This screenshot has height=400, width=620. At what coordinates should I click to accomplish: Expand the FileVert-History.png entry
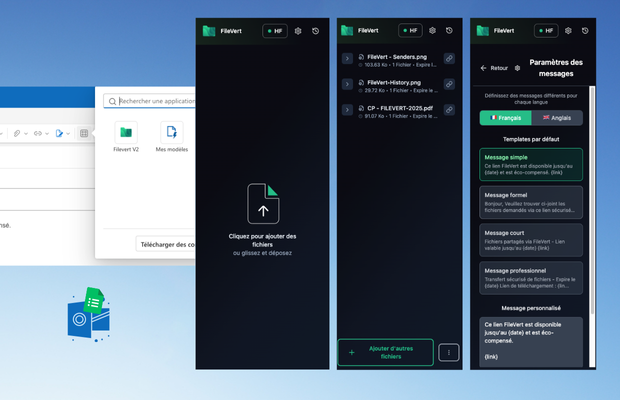[347, 85]
